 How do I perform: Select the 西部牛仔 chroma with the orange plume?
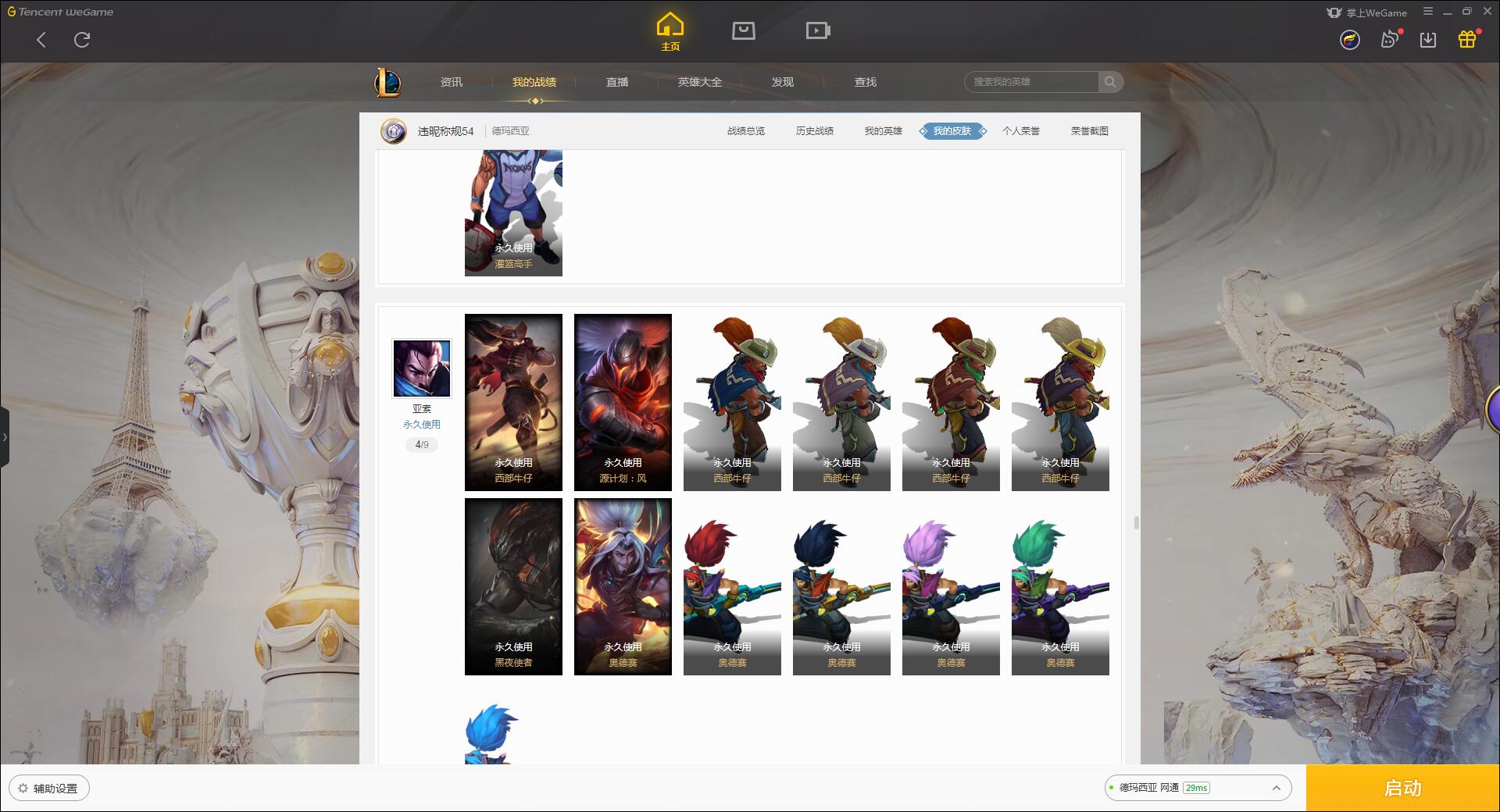click(x=732, y=402)
